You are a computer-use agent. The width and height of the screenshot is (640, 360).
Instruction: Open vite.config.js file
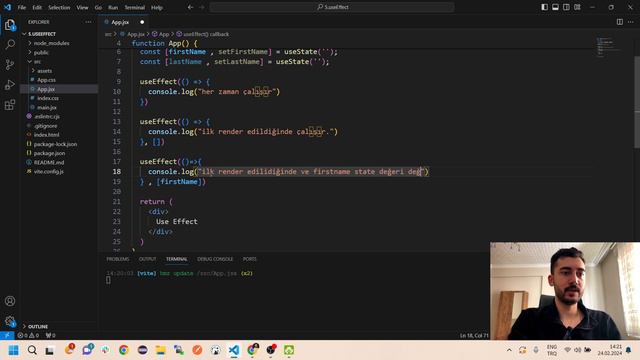59,171
